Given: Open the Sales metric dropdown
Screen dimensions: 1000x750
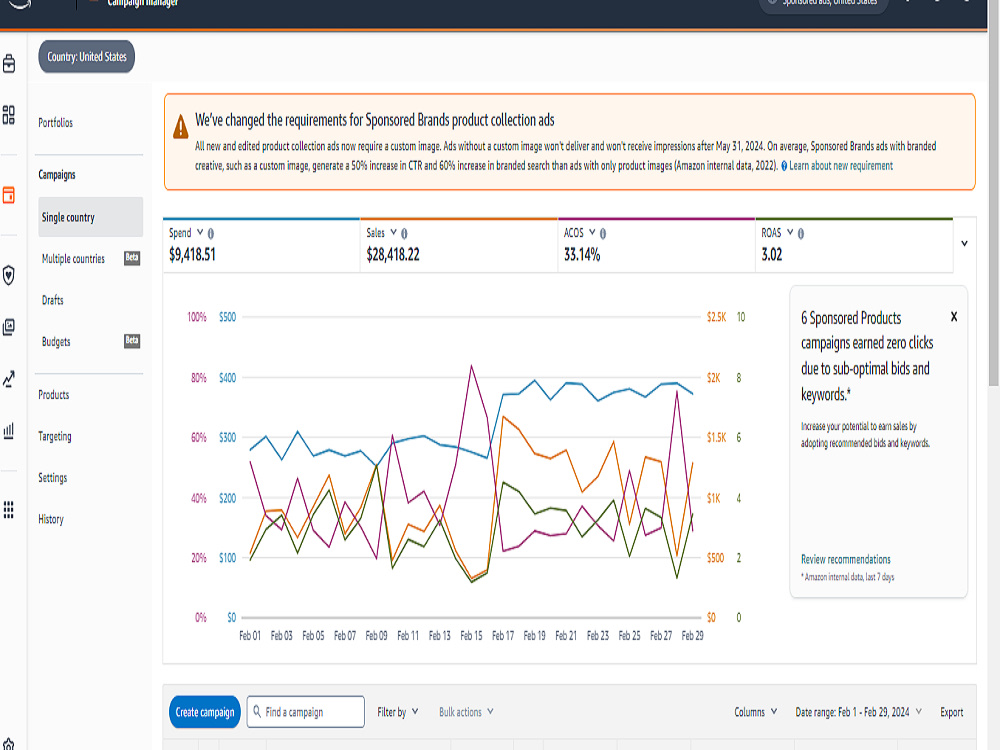Looking at the screenshot, I should (393, 232).
